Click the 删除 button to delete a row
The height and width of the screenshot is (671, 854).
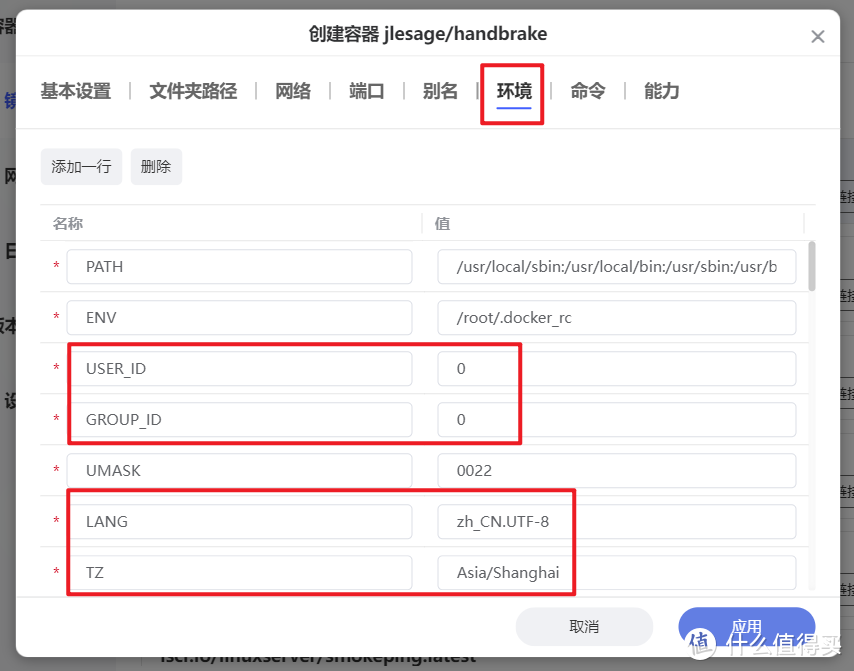[x=156, y=166]
